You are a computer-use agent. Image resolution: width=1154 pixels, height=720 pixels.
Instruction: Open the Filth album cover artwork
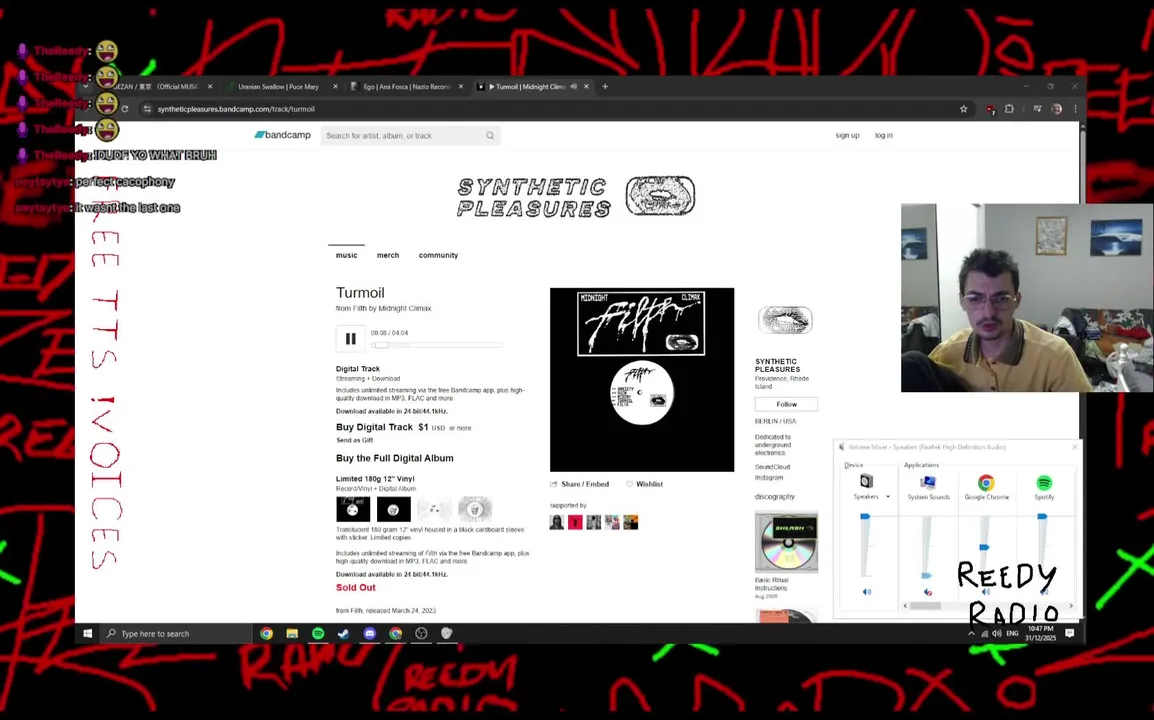(642, 380)
